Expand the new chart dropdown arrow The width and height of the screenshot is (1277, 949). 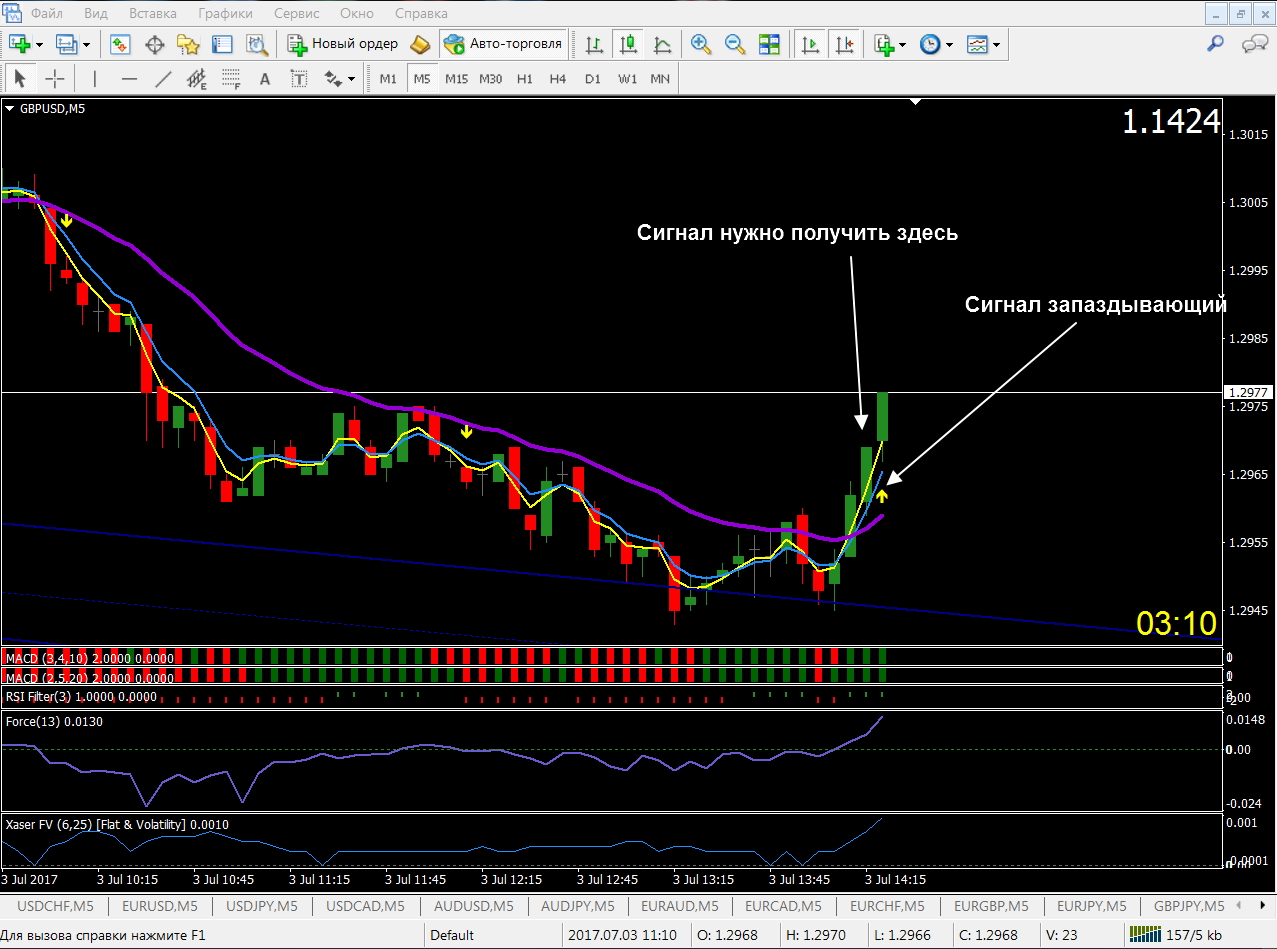click(39, 45)
